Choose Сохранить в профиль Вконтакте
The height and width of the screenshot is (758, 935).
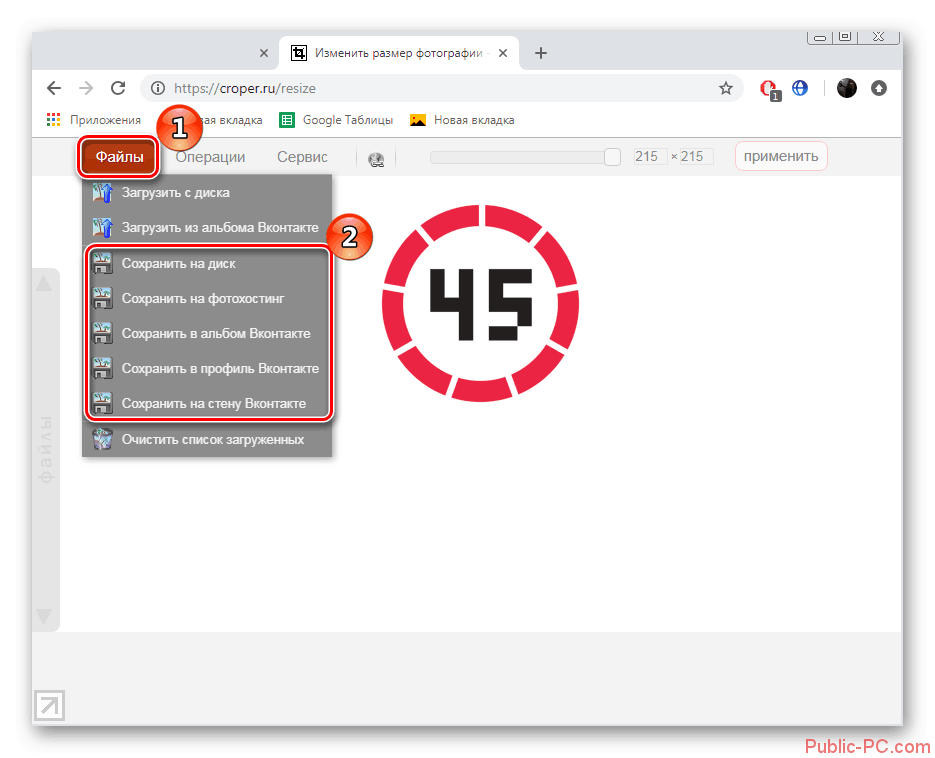tap(207, 369)
